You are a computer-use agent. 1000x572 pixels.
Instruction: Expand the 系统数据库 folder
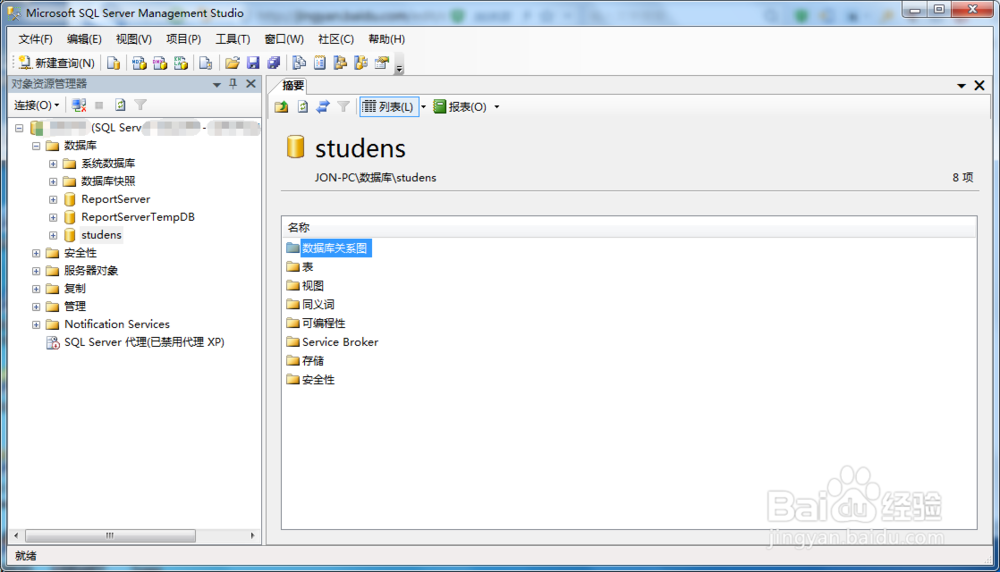coord(53,164)
